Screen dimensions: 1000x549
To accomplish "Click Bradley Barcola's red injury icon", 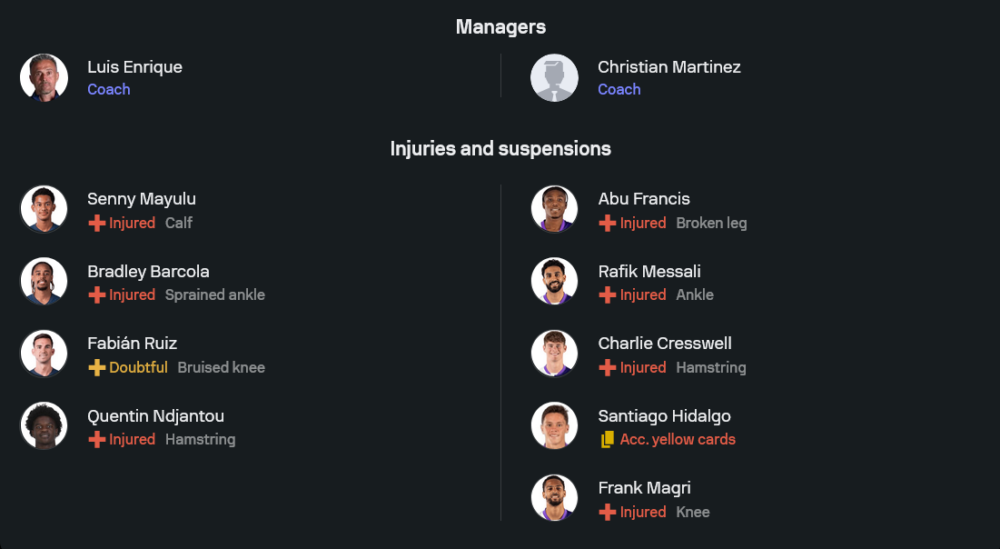I will (x=97, y=295).
